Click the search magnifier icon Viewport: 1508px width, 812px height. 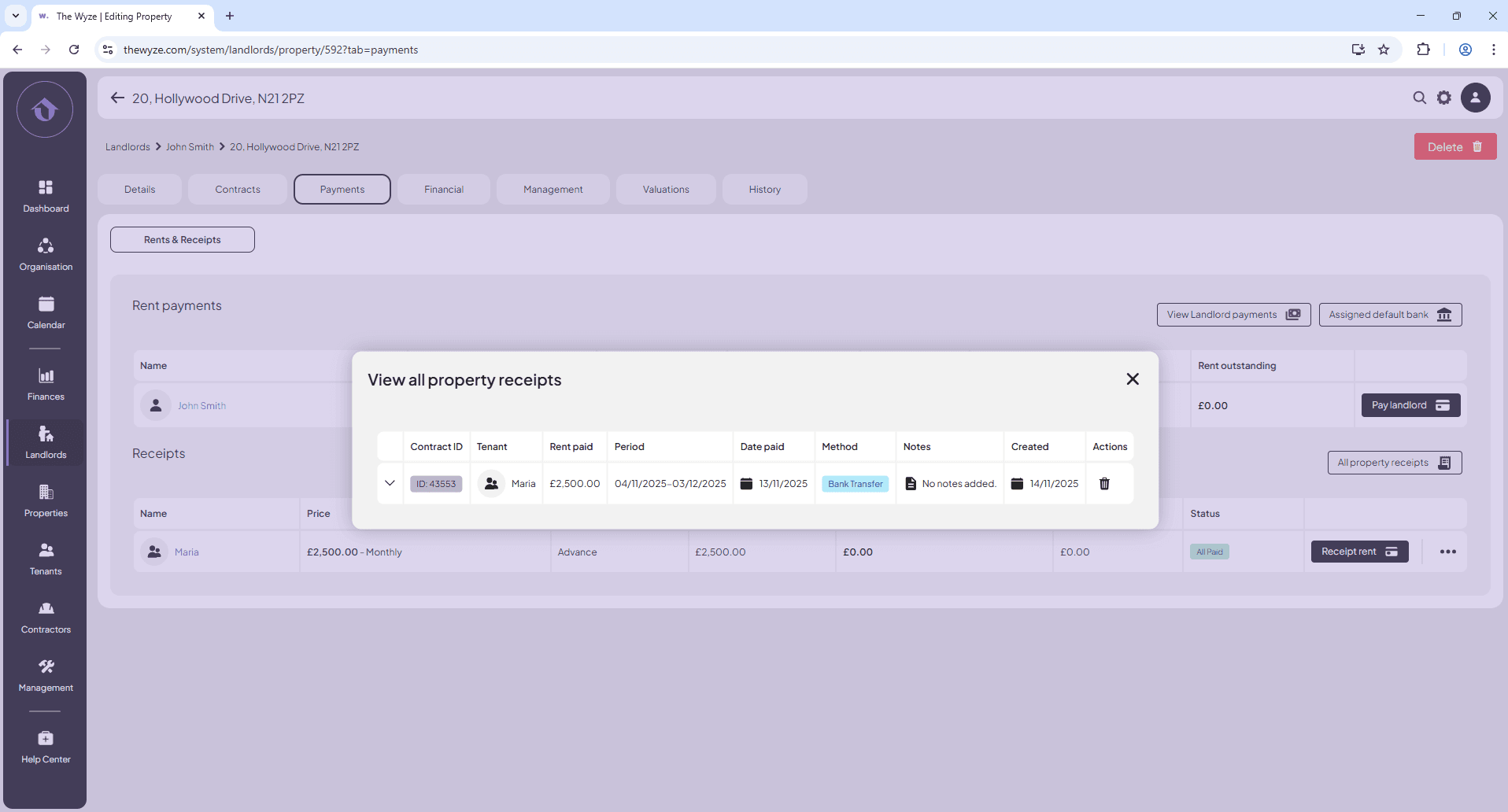pos(1419,98)
